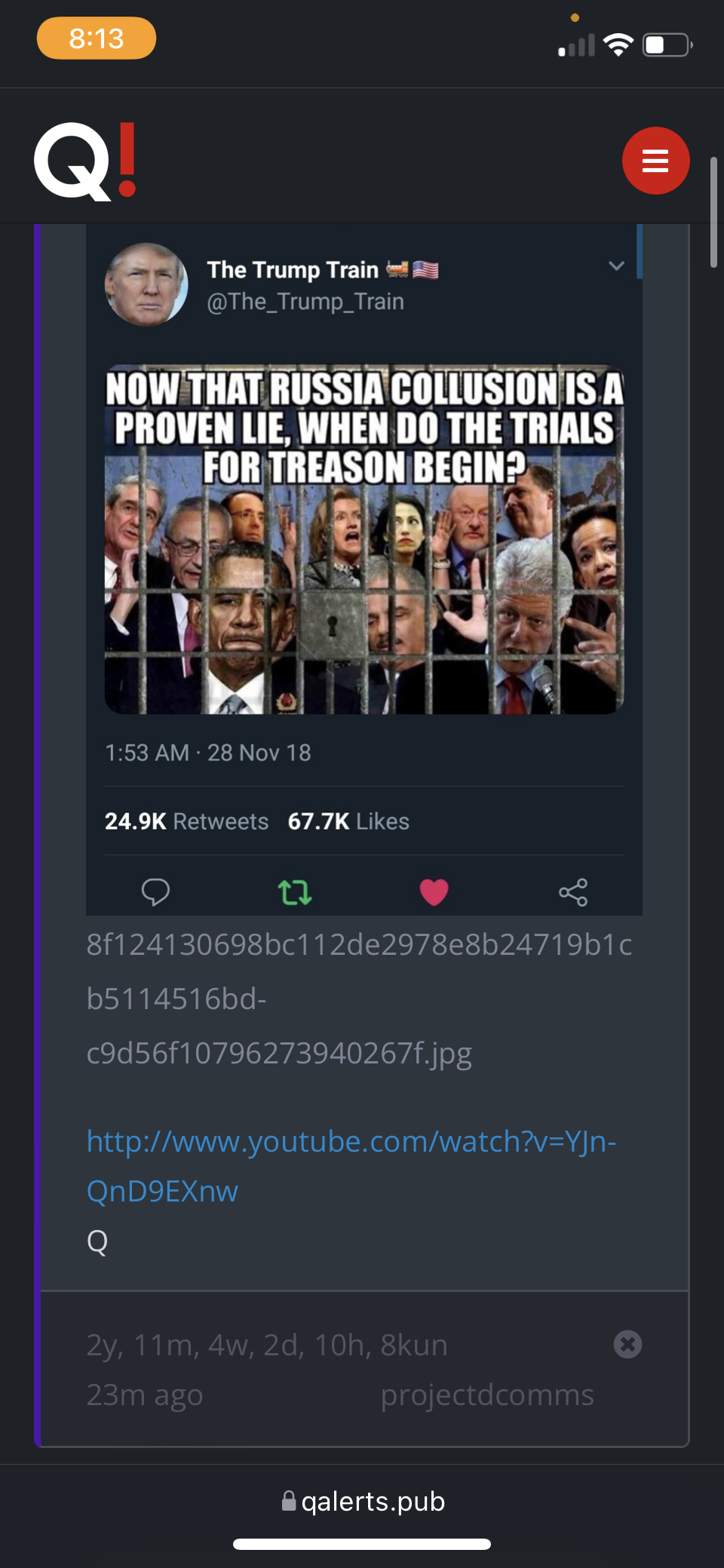Click the @The_Trump_Train handle
This screenshot has width=724, height=1568.
(305, 302)
